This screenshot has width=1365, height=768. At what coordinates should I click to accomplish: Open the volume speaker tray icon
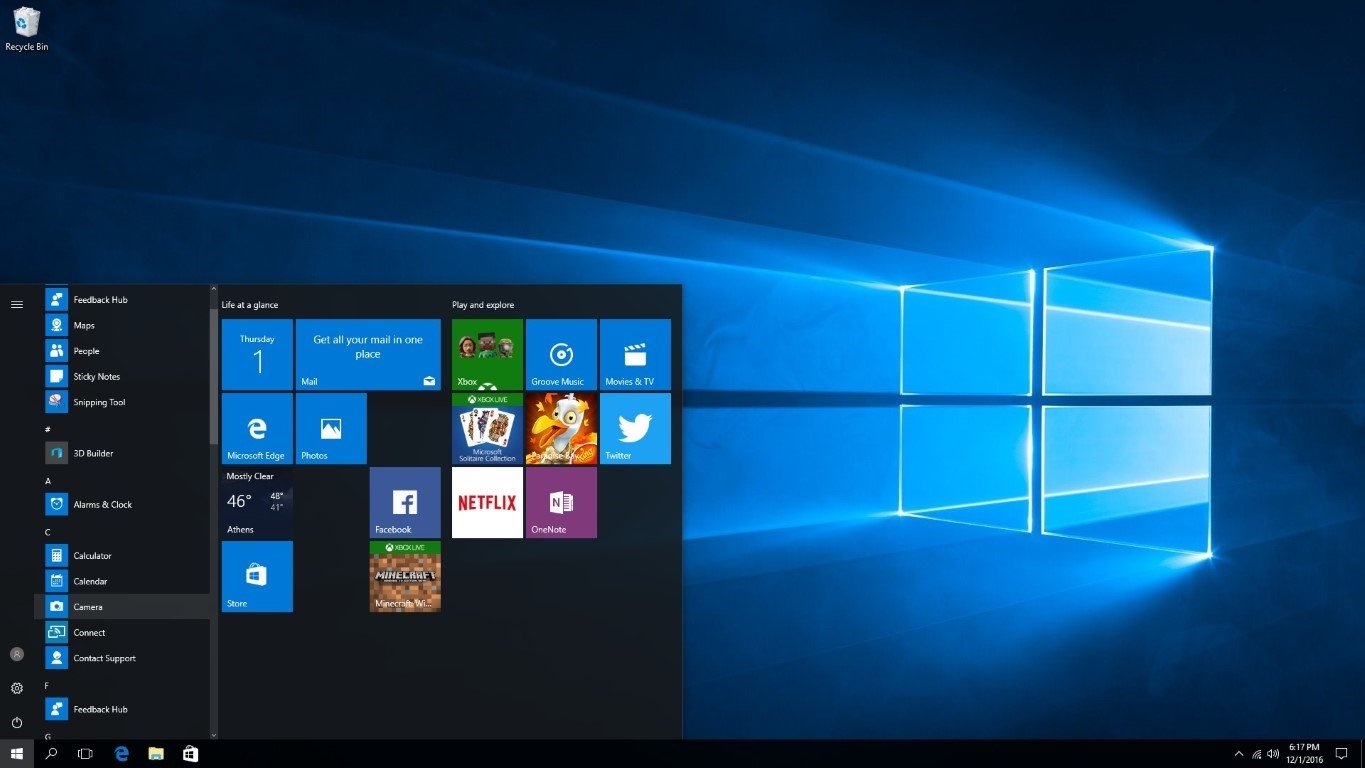point(1273,754)
